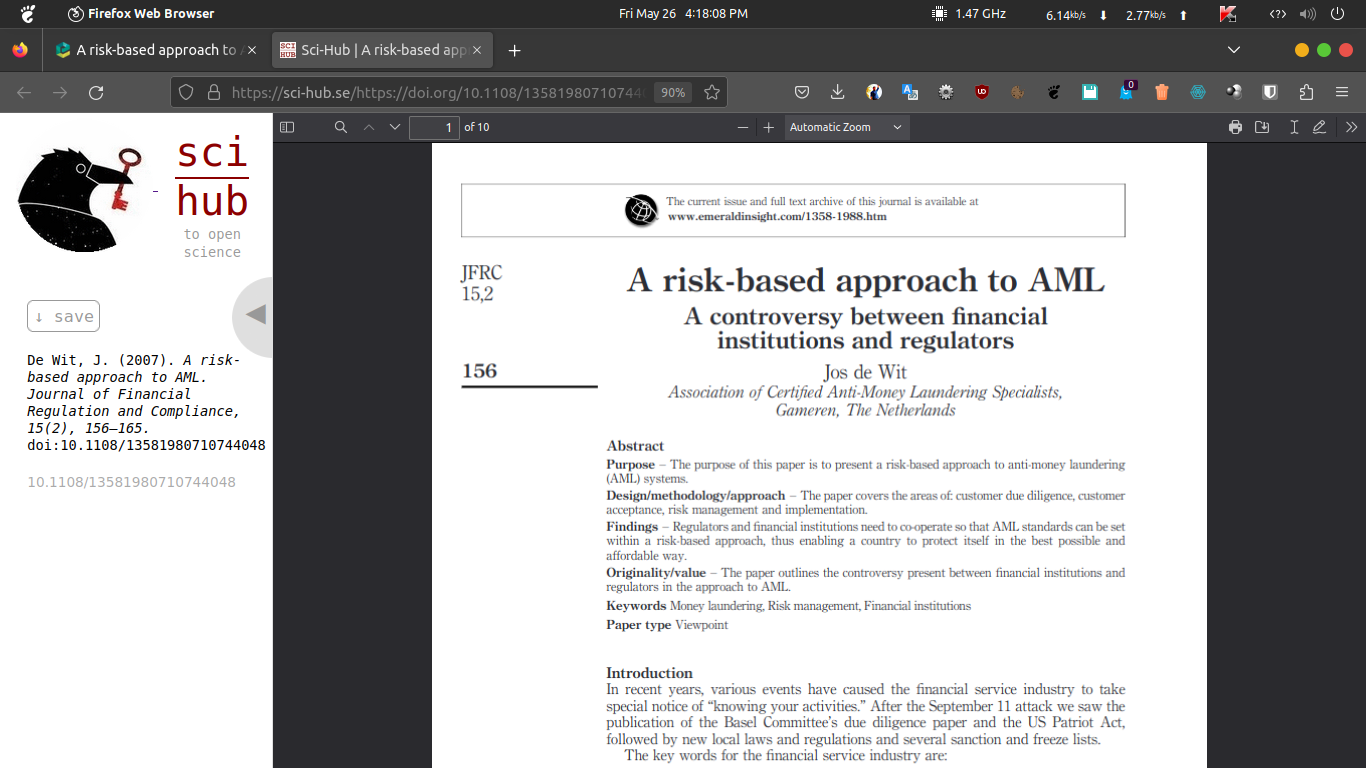The image size is (1366, 768).
Task: Open the Extensions puzzle-piece menu
Action: coord(1306,92)
